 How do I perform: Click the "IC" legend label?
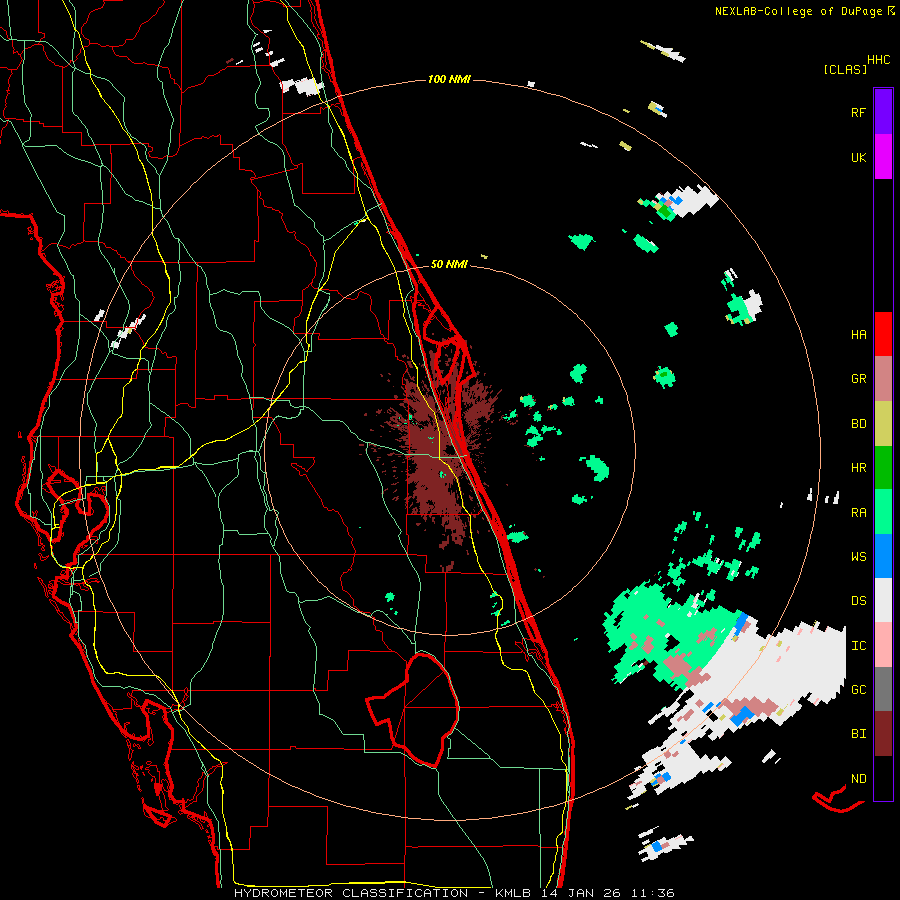[x=858, y=646]
